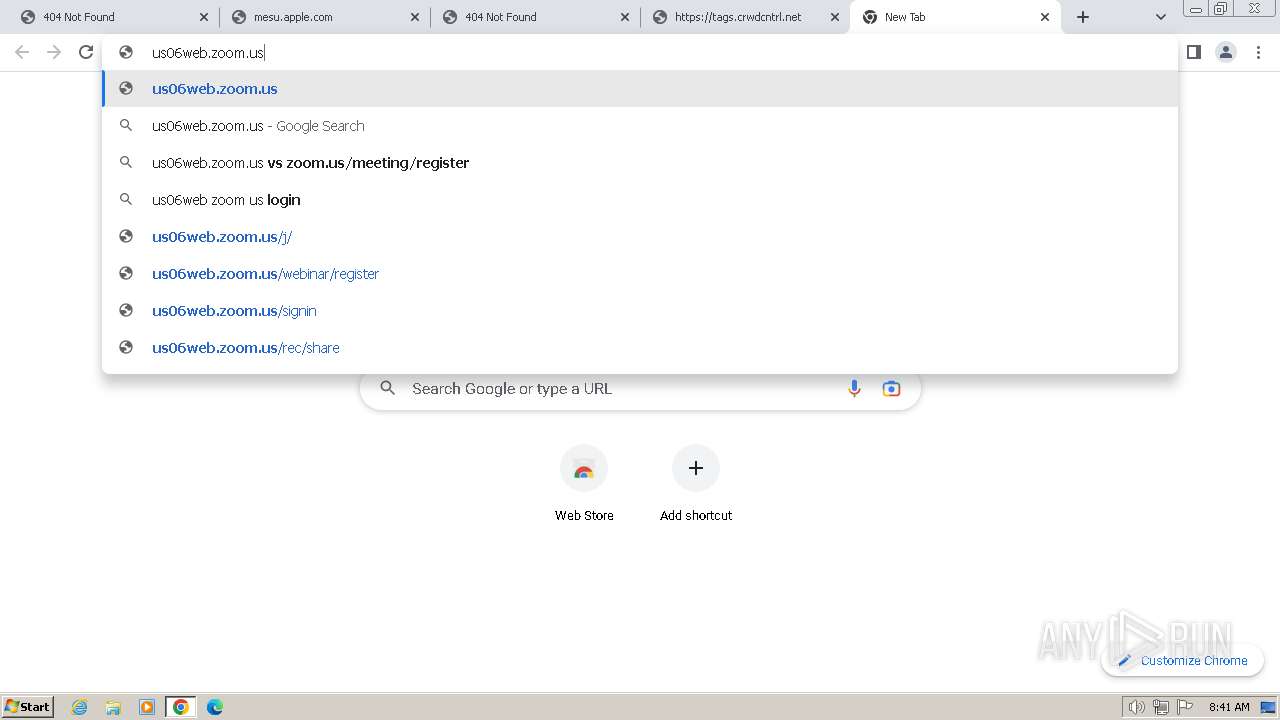
Task: Open the volume speaker tray icon
Action: (1136, 707)
